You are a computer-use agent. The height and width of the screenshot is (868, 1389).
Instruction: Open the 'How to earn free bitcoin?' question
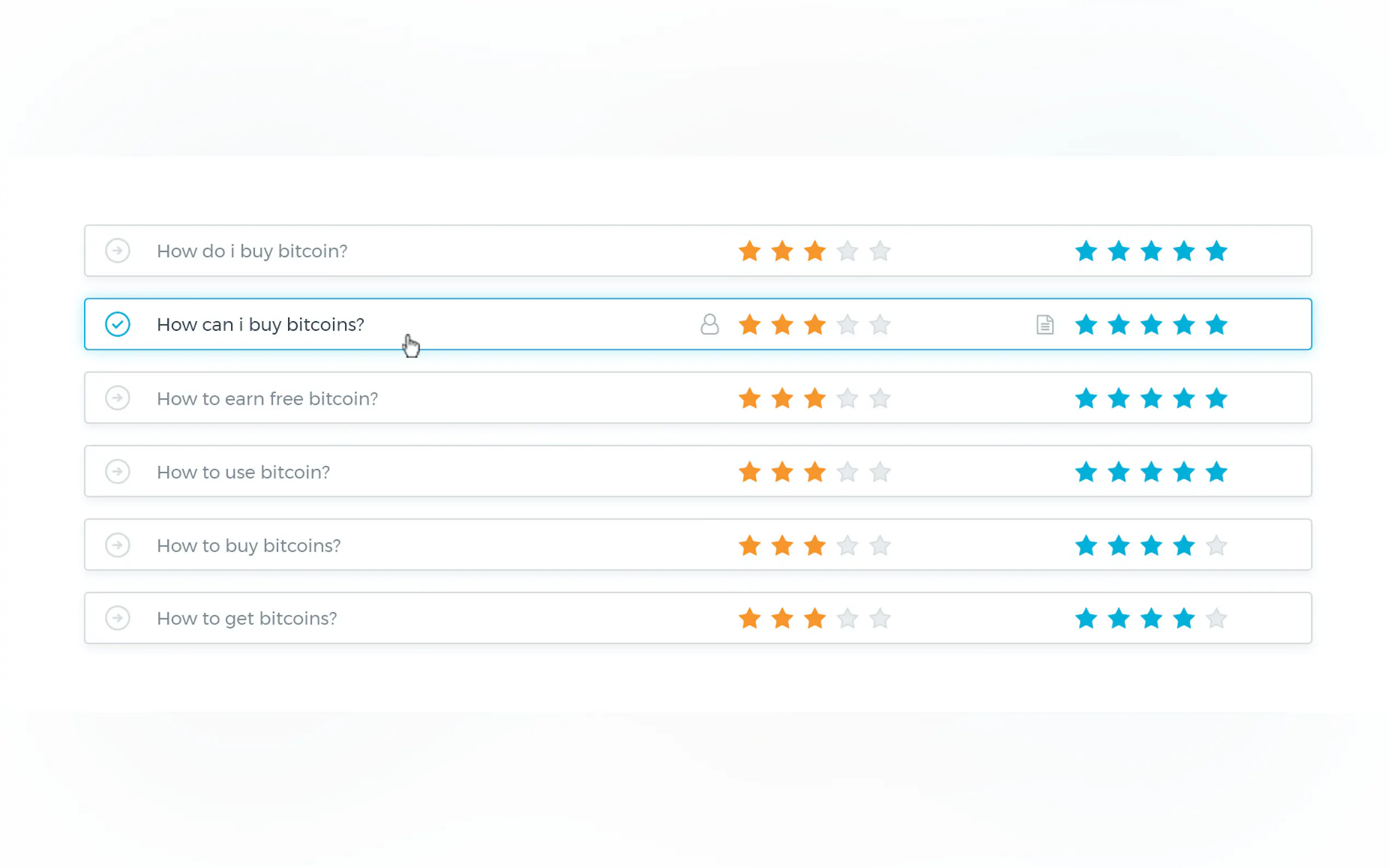(x=267, y=398)
